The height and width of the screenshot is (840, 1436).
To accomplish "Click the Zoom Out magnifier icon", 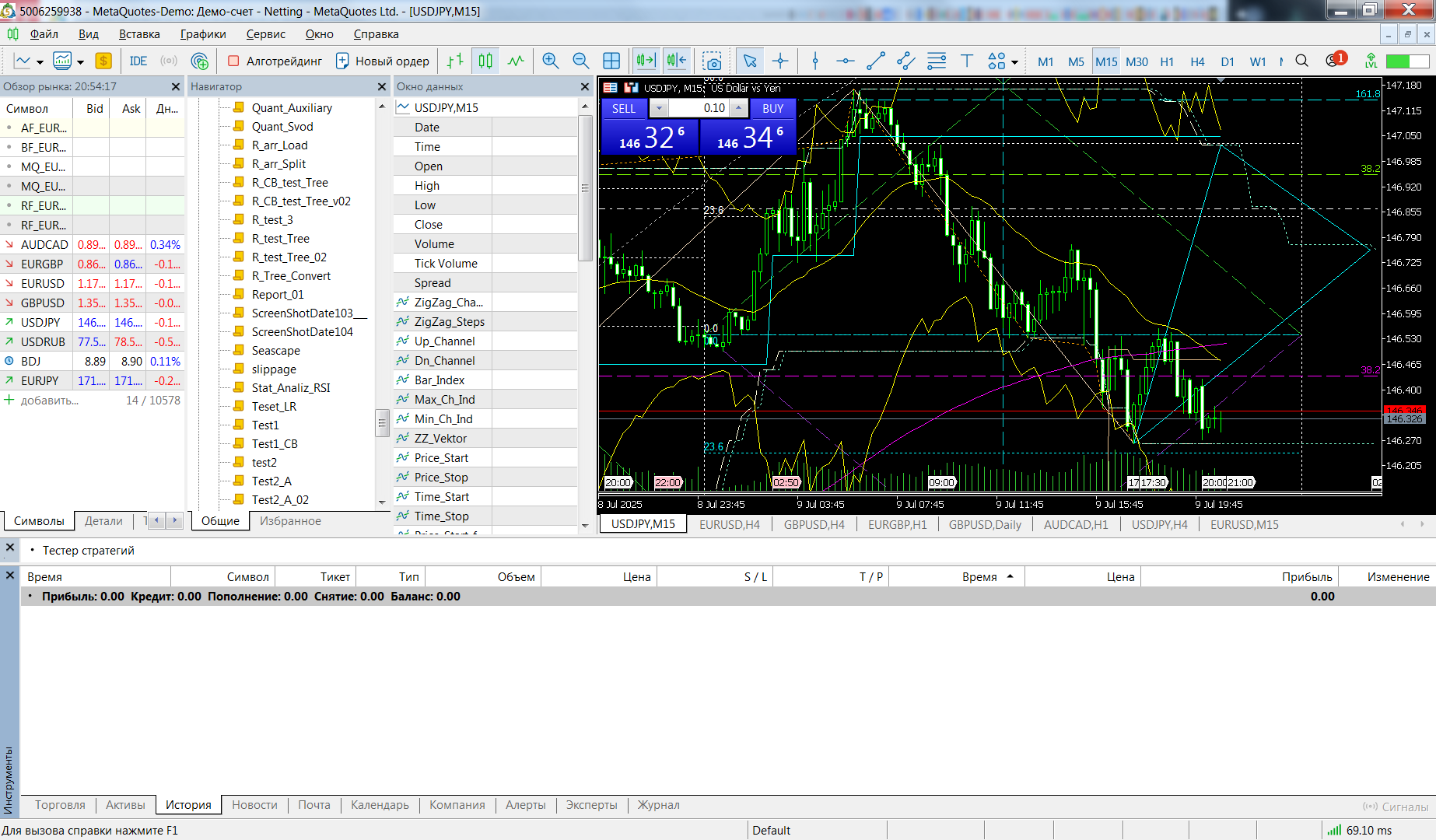I will coord(580,61).
